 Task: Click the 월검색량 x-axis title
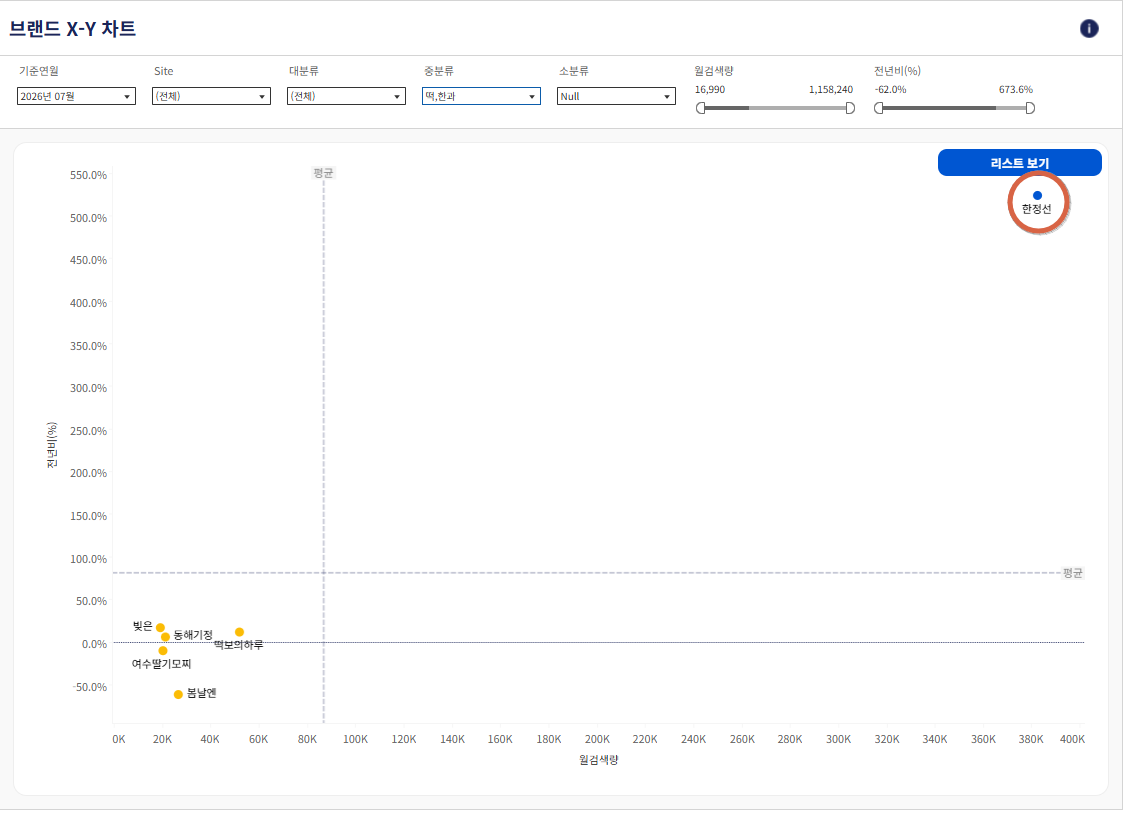[599, 760]
